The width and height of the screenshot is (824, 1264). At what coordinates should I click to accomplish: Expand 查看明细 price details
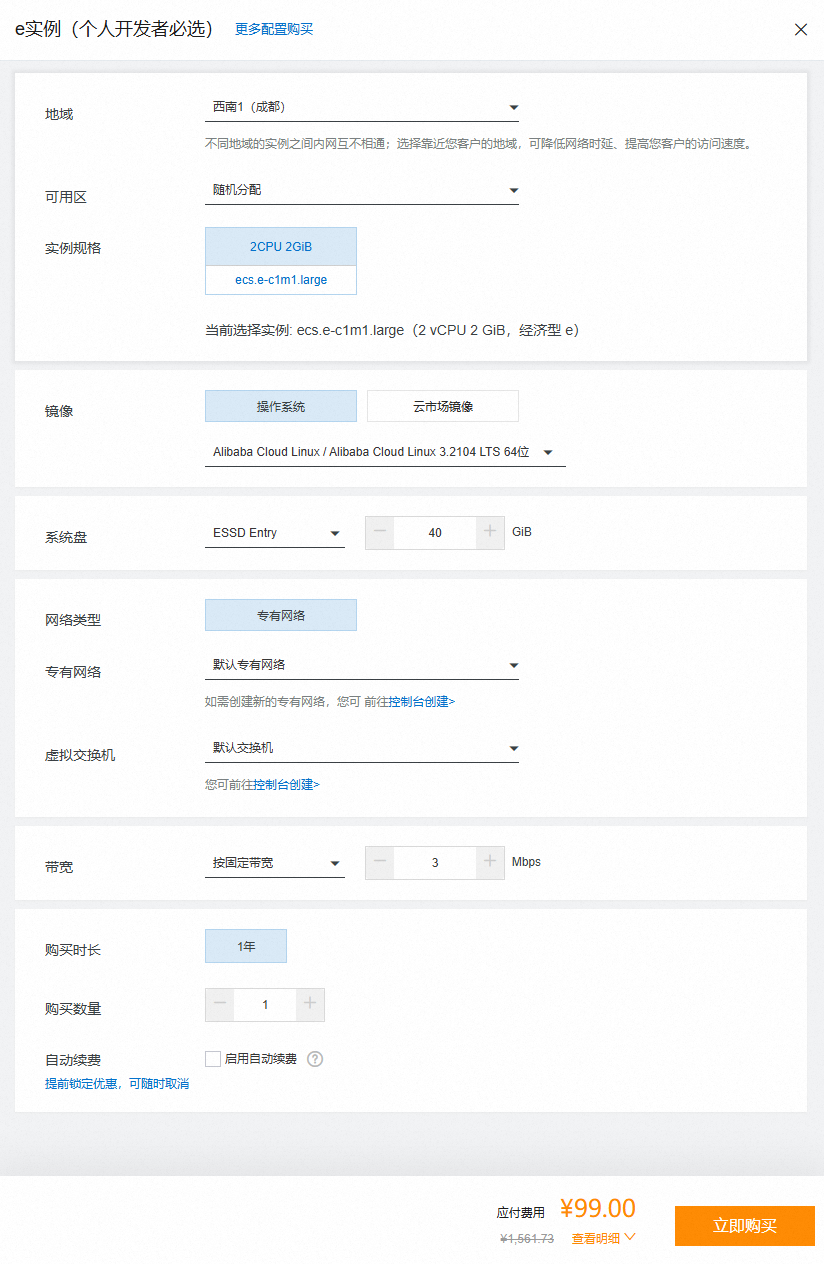pyautogui.click(x=603, y=1238)
